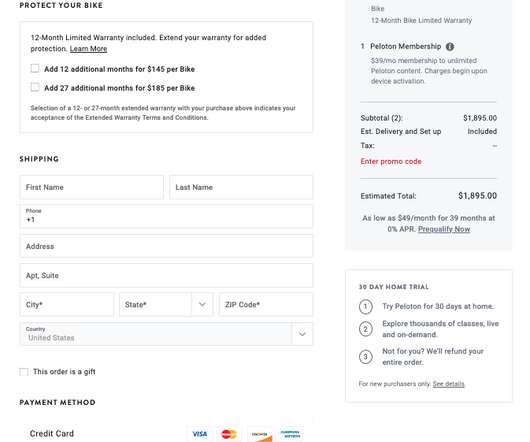
Task: Open the Learn More warranty link
Action: click(88, 49)
